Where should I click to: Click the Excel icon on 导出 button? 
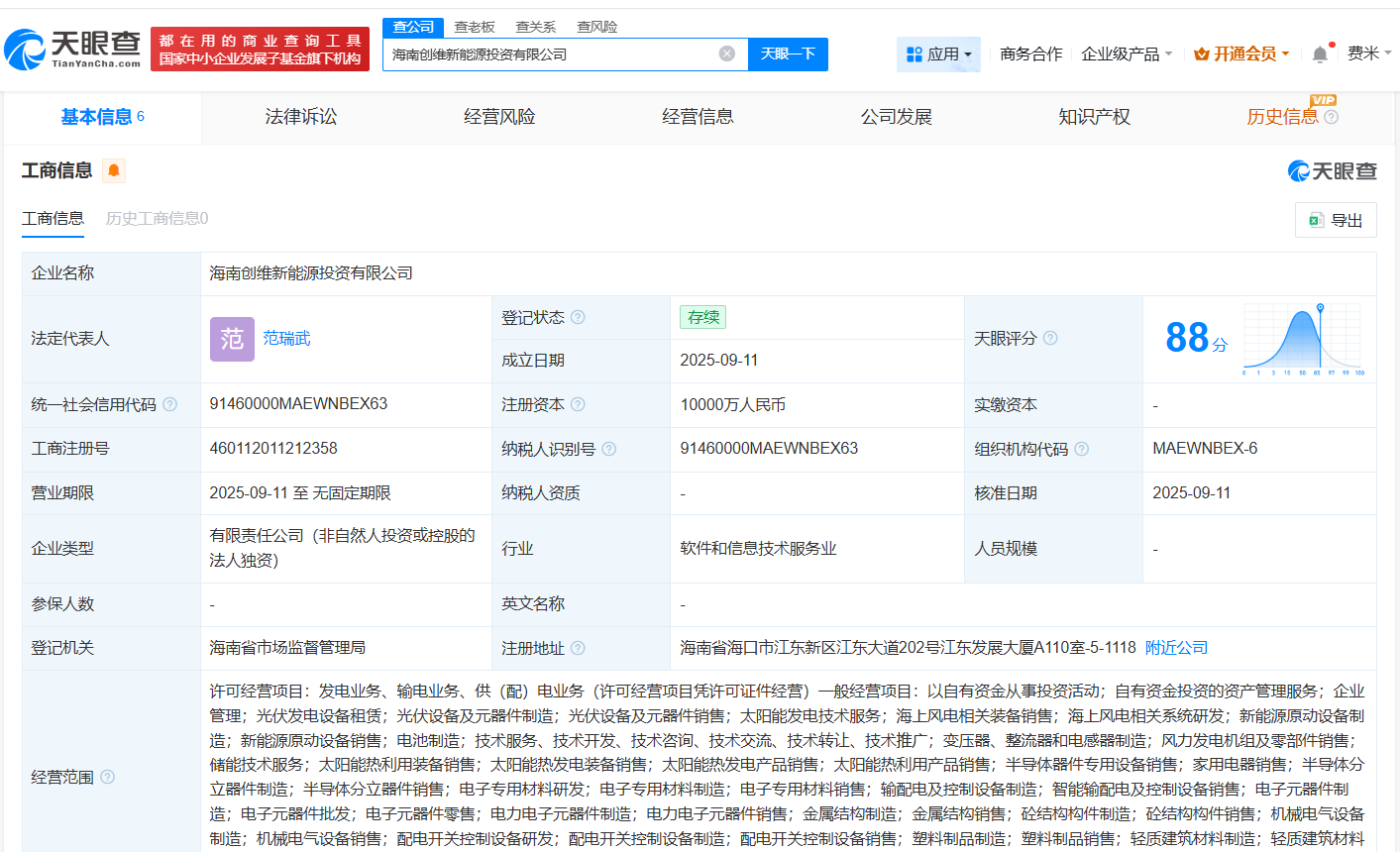(x=1318, y=220)
